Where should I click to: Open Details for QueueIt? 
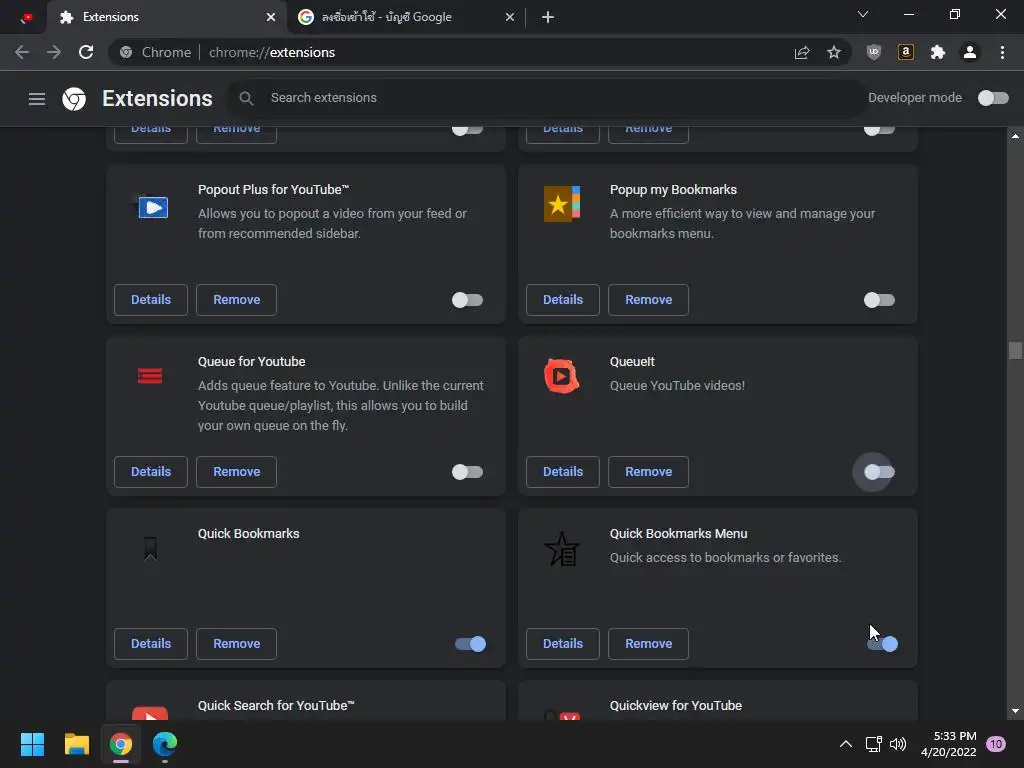coord(563,472)
